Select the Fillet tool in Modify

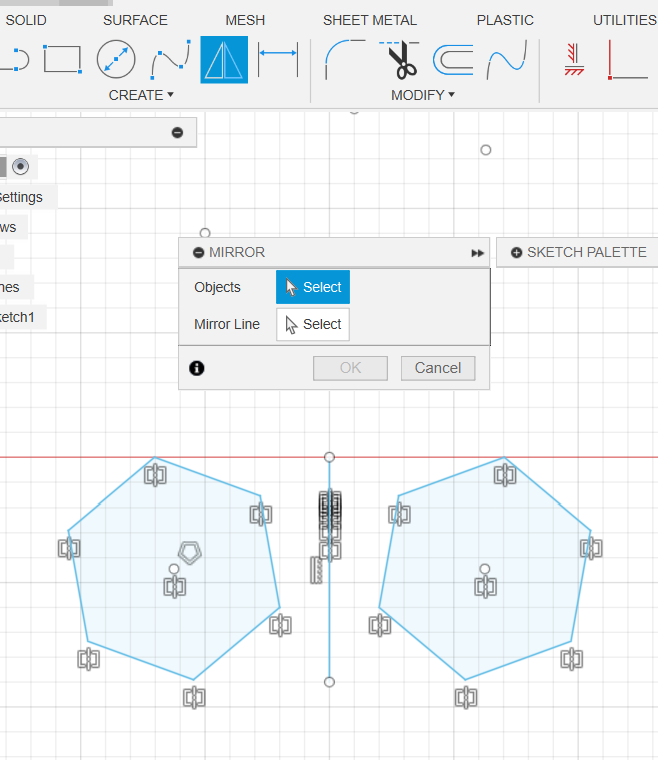point(345,60)
